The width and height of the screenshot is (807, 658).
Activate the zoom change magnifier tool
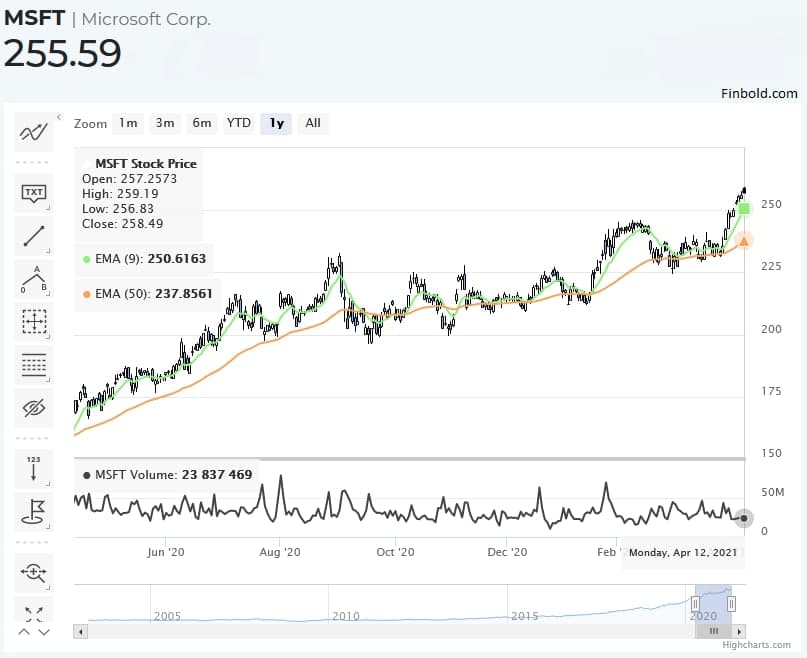33,572
